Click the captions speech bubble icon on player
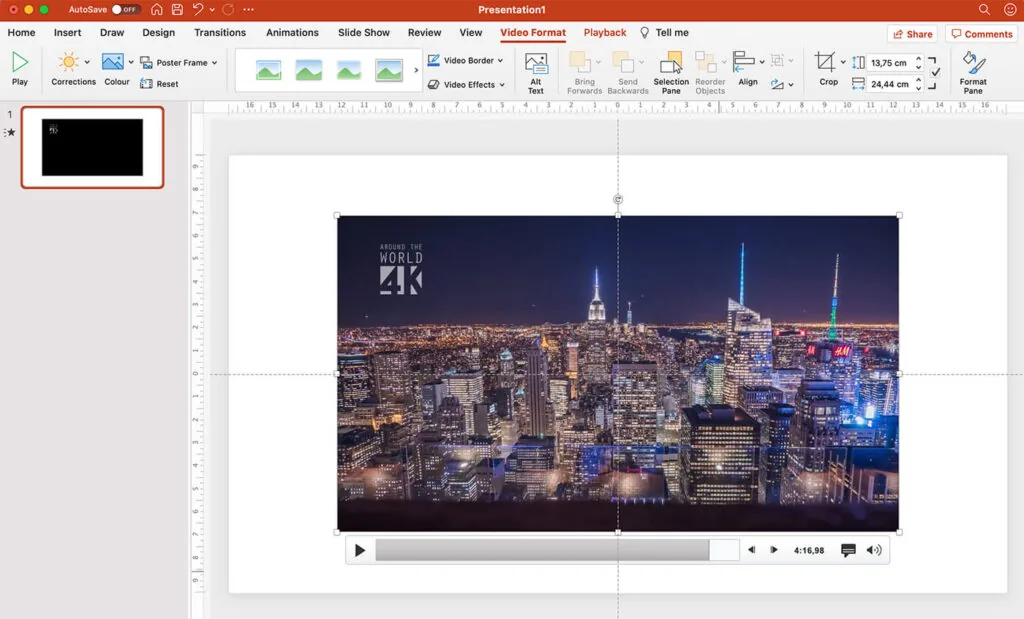This screenshot has height=619, width=1024. click(x=848, y=550)
